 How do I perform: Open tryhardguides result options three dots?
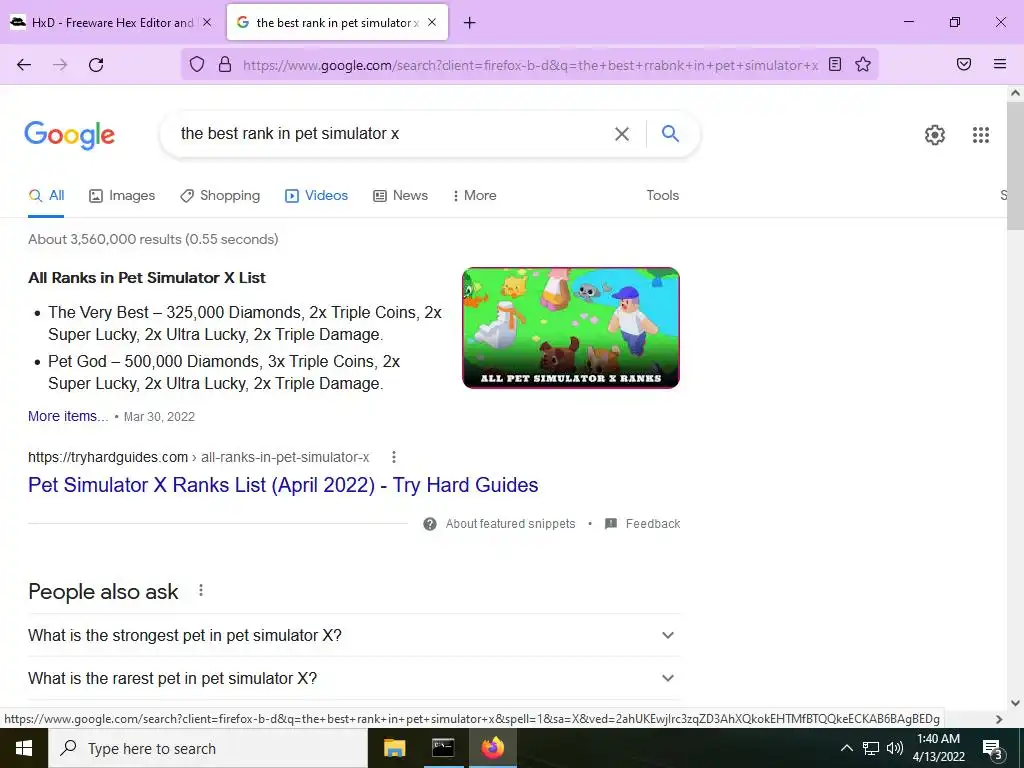pos(393,457)
